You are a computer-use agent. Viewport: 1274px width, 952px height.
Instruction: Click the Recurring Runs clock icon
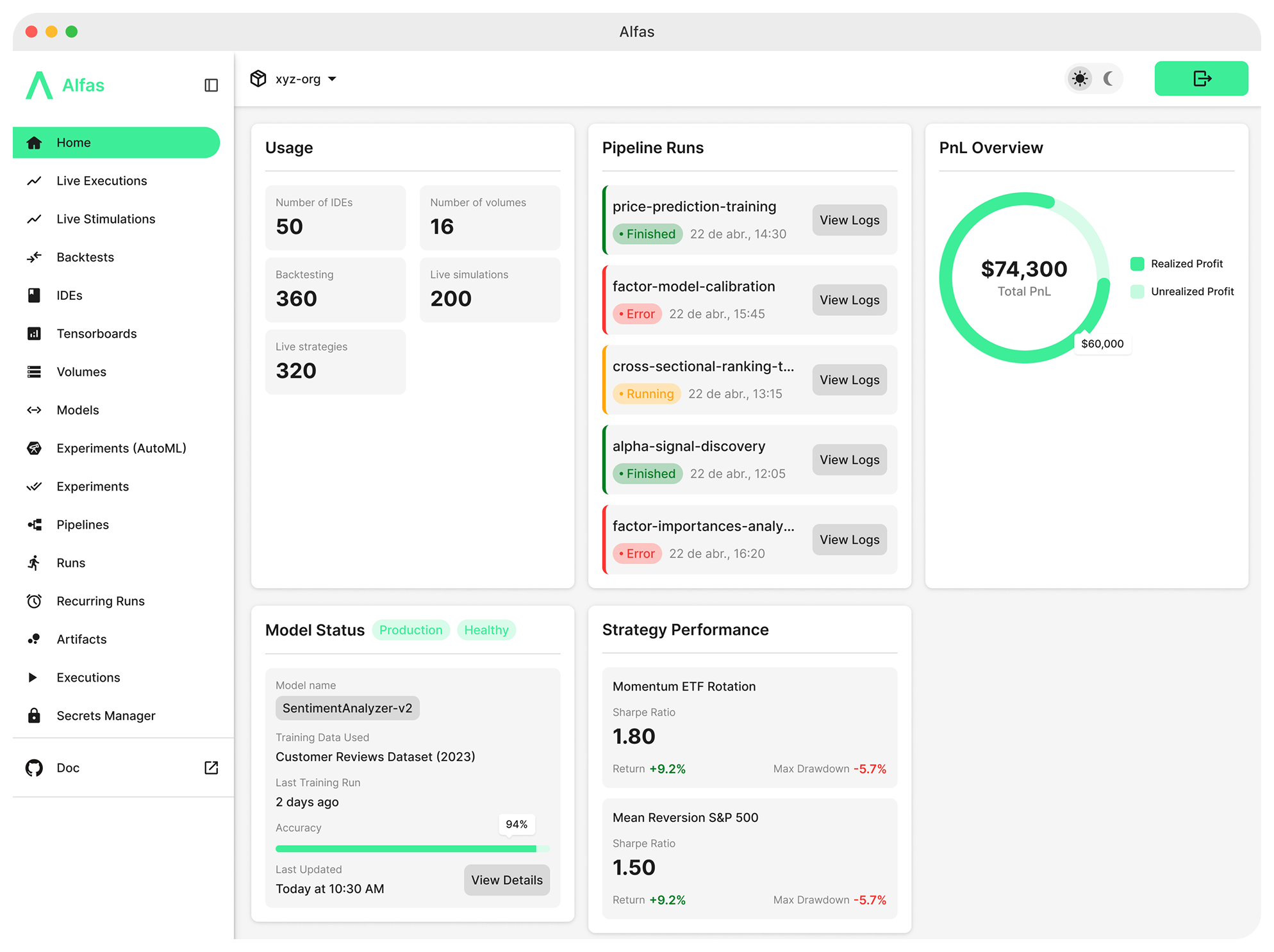[34, 601]
